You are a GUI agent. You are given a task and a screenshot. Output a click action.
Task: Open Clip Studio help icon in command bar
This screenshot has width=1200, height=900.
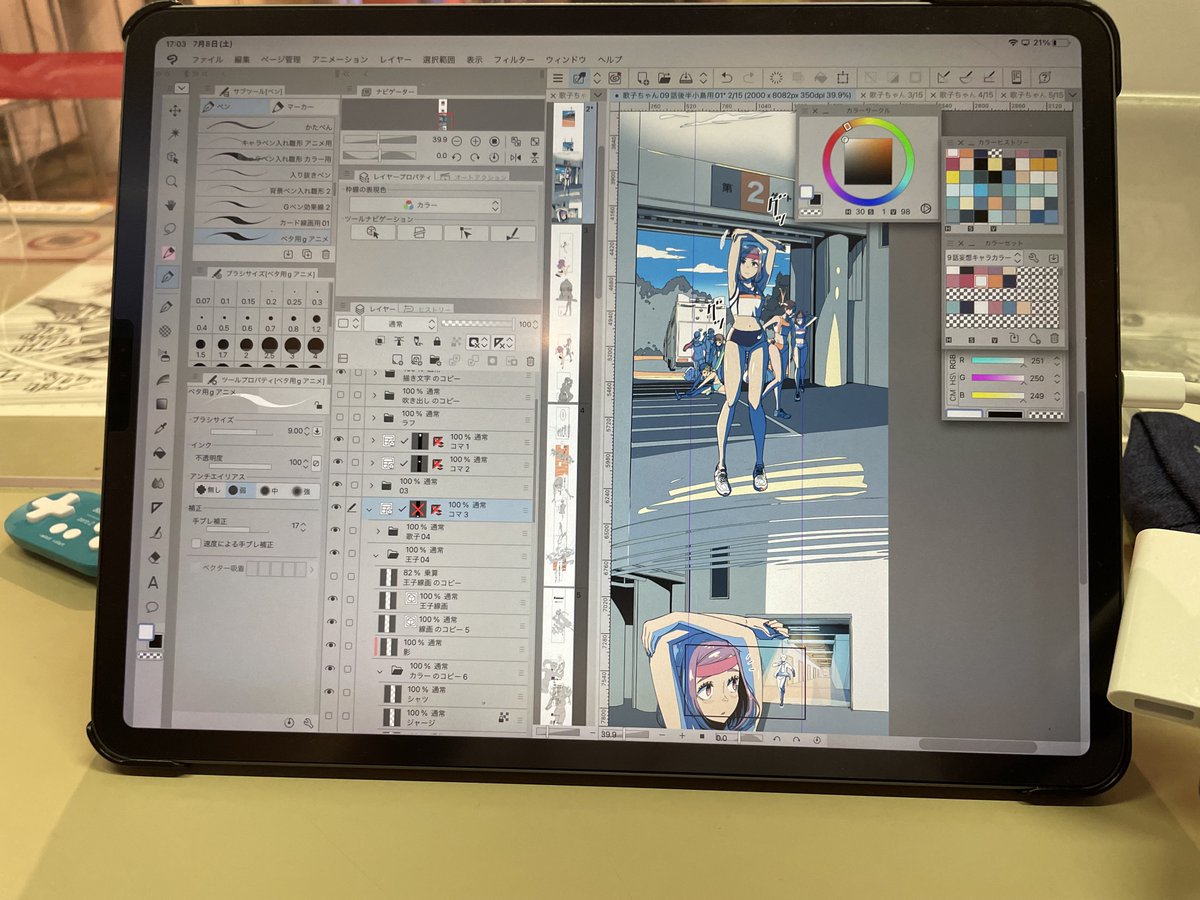[1045, 76]
